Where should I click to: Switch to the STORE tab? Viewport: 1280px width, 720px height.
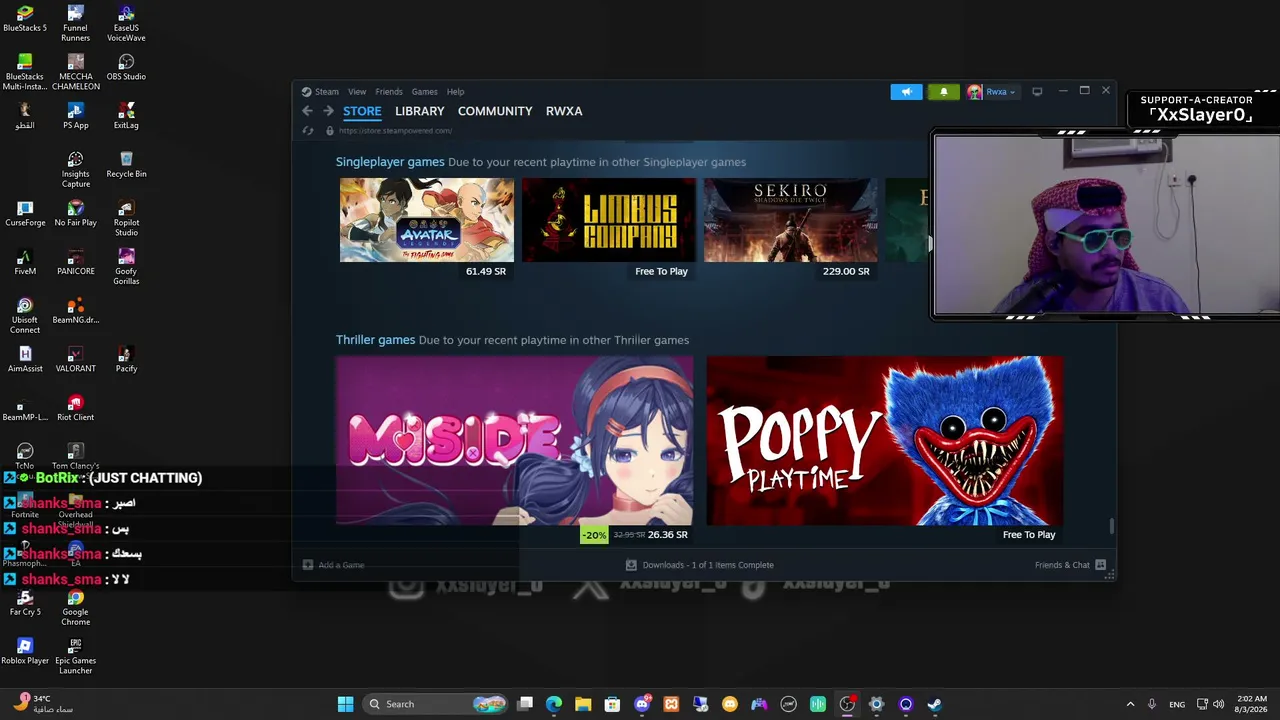click(x=362, y=111)
